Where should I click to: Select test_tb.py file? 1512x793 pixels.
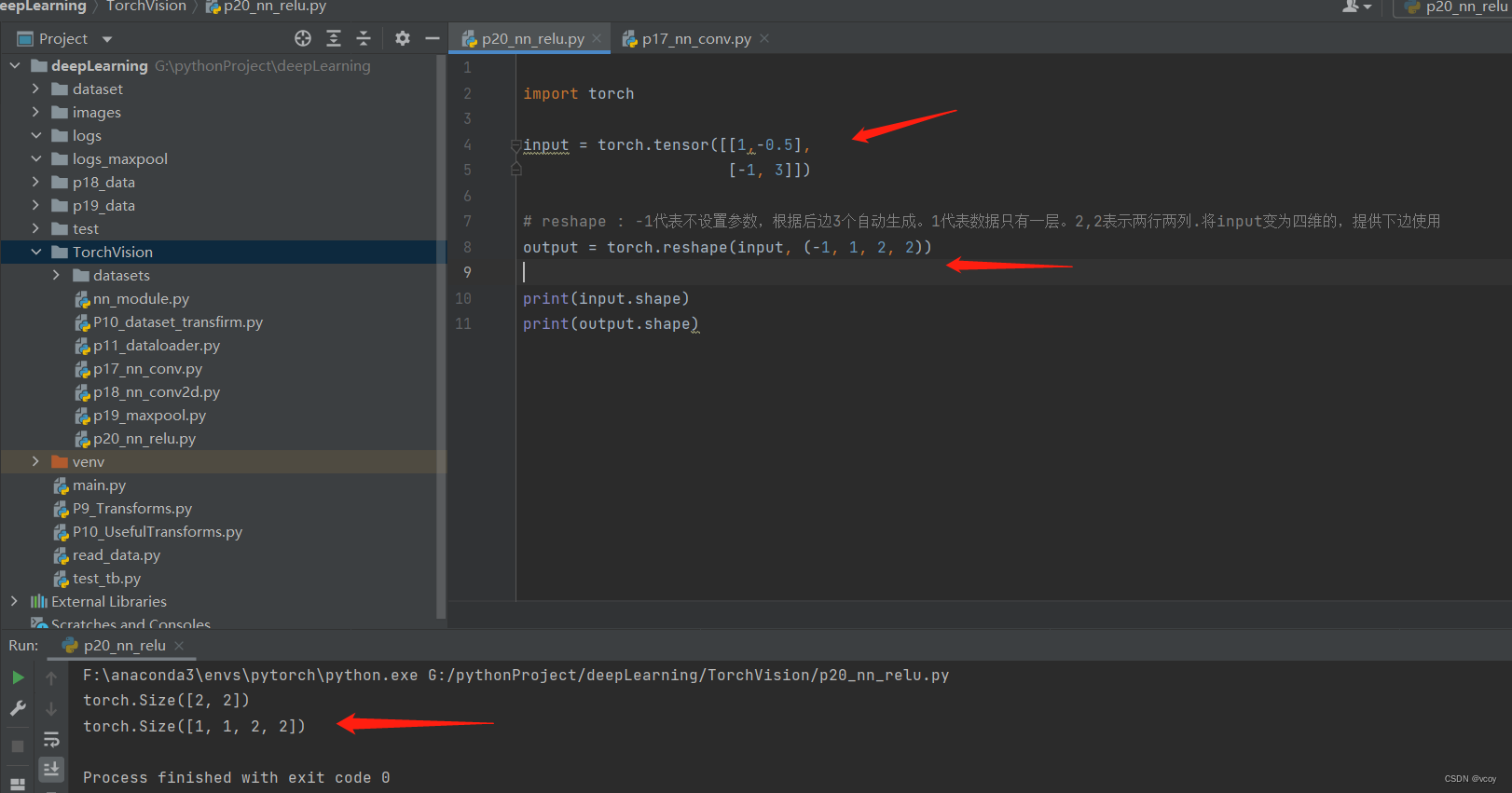point(106,578)
